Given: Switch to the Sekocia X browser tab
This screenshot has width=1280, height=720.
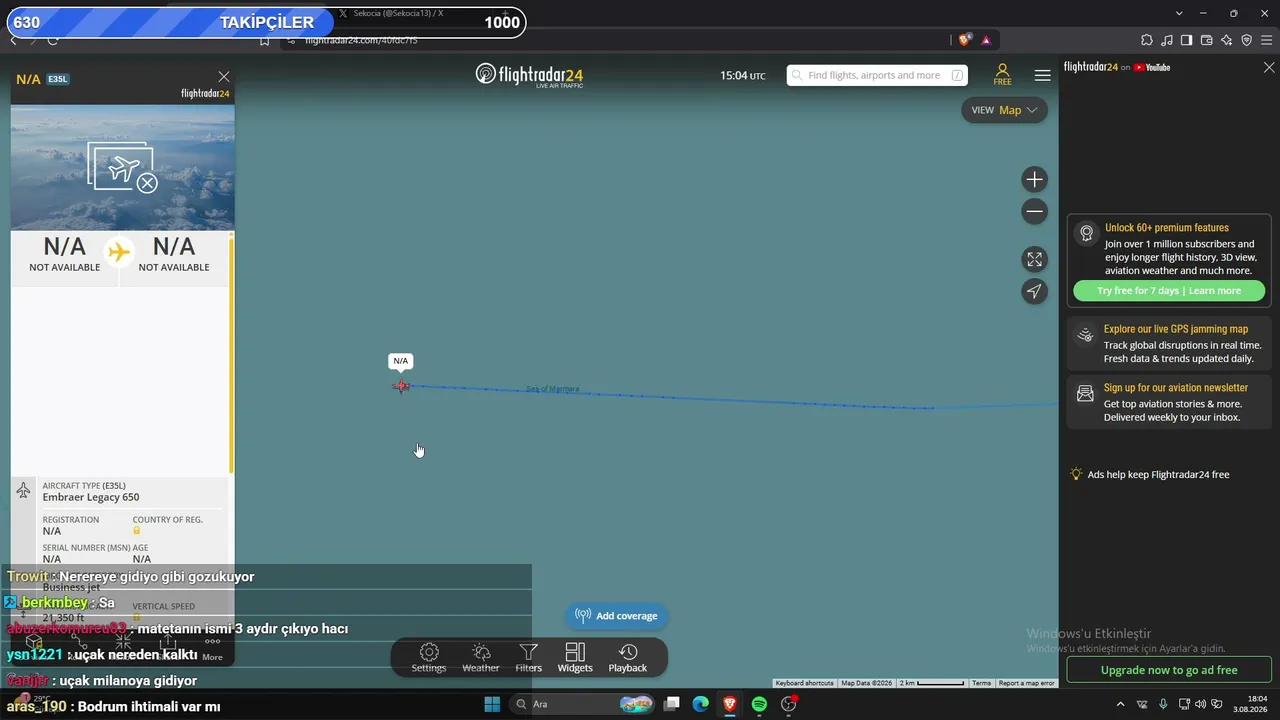Looking at the screenshot, I should pyautogui.click(x=398, y=14).
